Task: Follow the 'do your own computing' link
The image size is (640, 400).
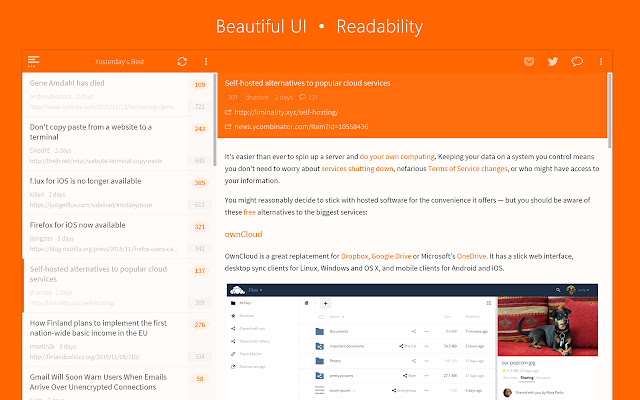Action: 397,156
